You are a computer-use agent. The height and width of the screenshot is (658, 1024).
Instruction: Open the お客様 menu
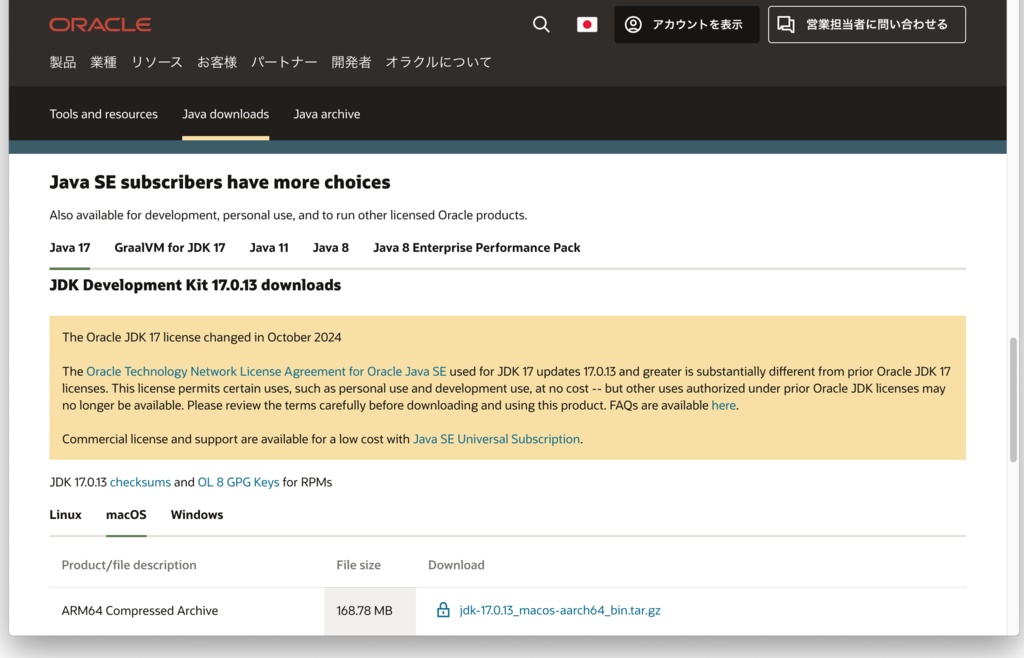217,62
